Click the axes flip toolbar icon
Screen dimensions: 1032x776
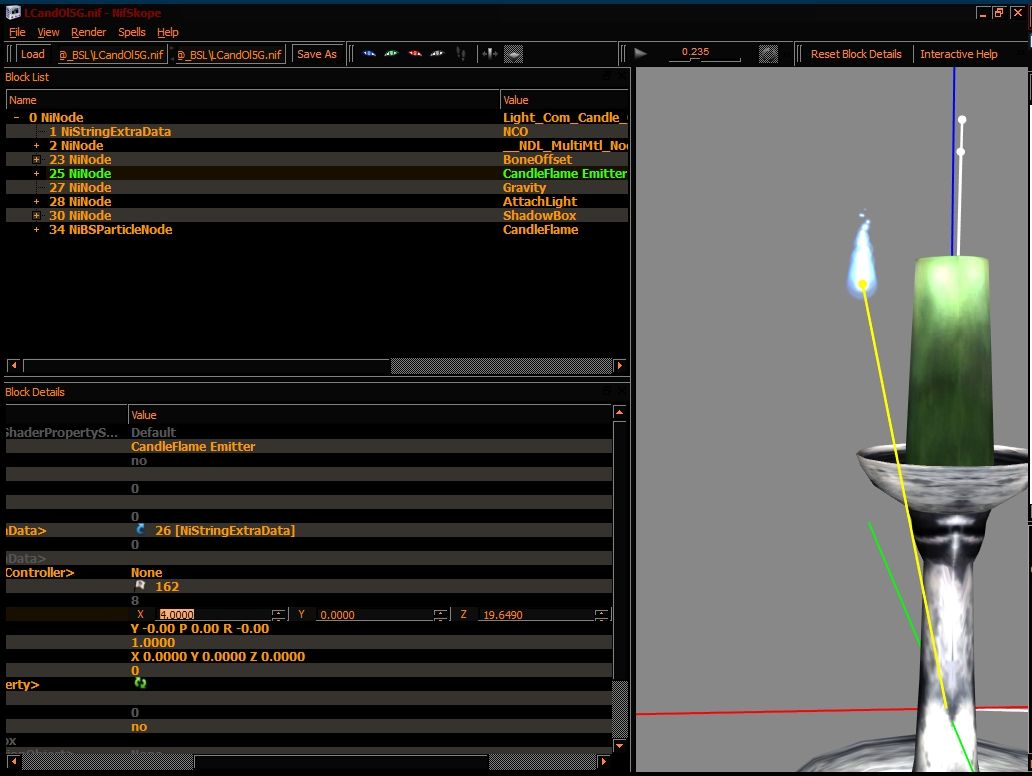point(490,54)
